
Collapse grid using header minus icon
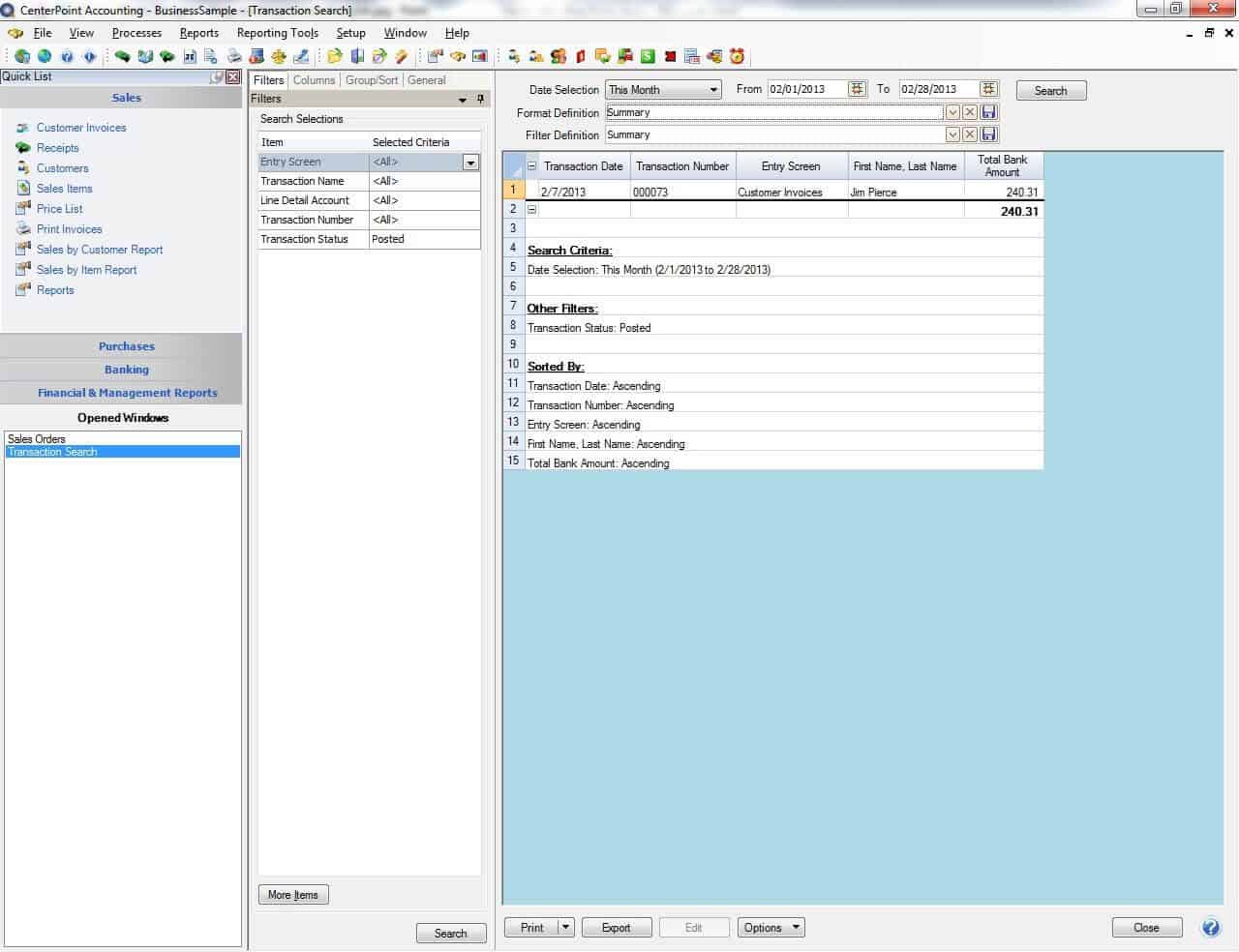pos(531,166)
